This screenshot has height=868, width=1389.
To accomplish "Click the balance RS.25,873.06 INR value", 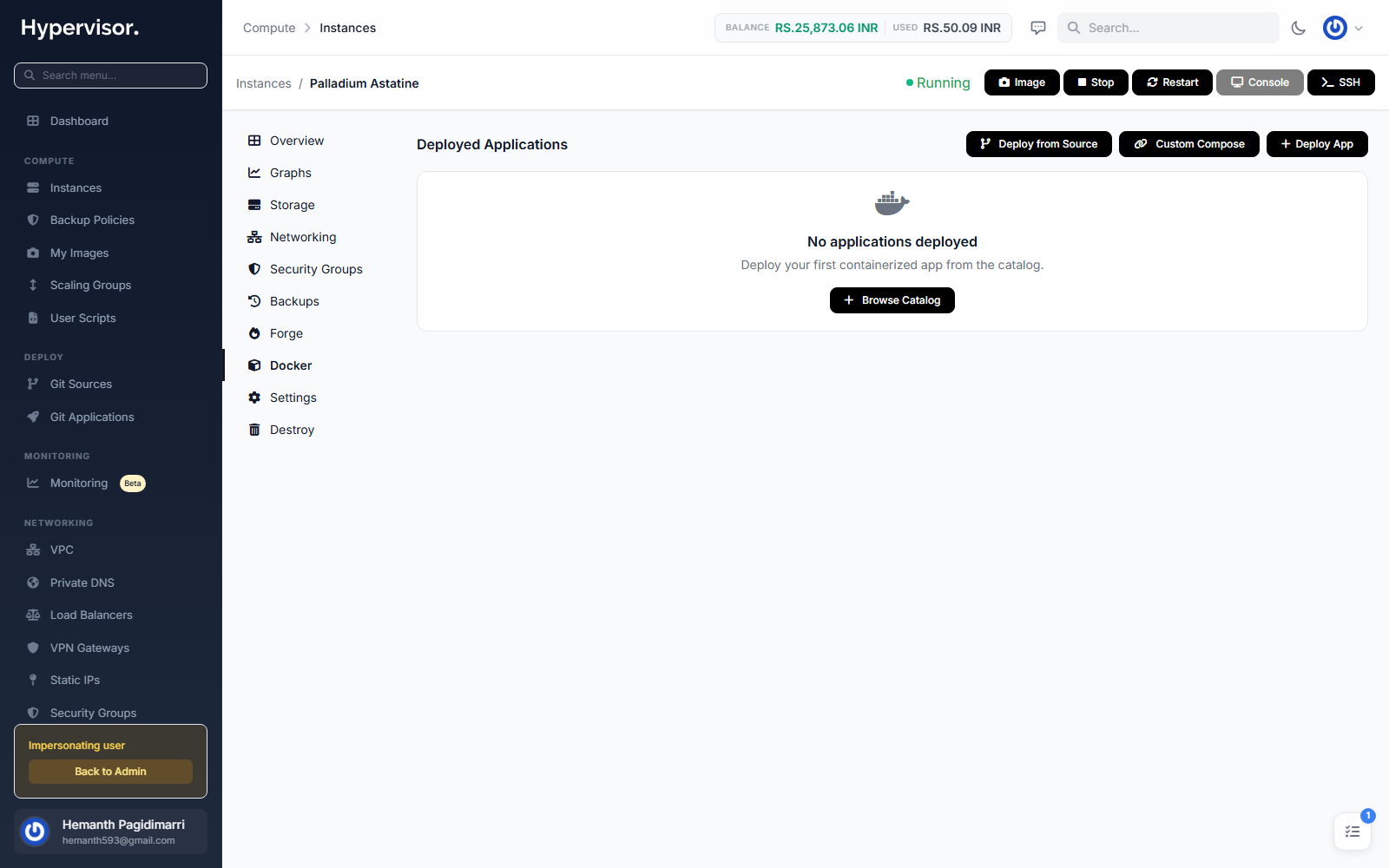I will click(826, 28).
